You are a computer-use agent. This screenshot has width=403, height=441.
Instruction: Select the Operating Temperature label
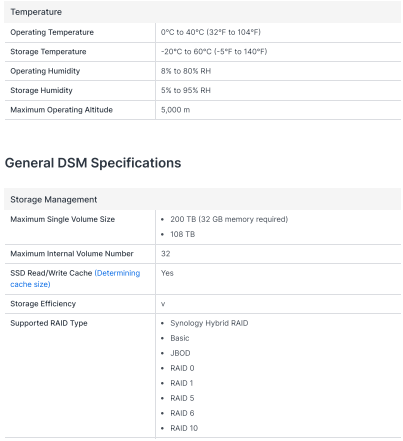point(52,32)
